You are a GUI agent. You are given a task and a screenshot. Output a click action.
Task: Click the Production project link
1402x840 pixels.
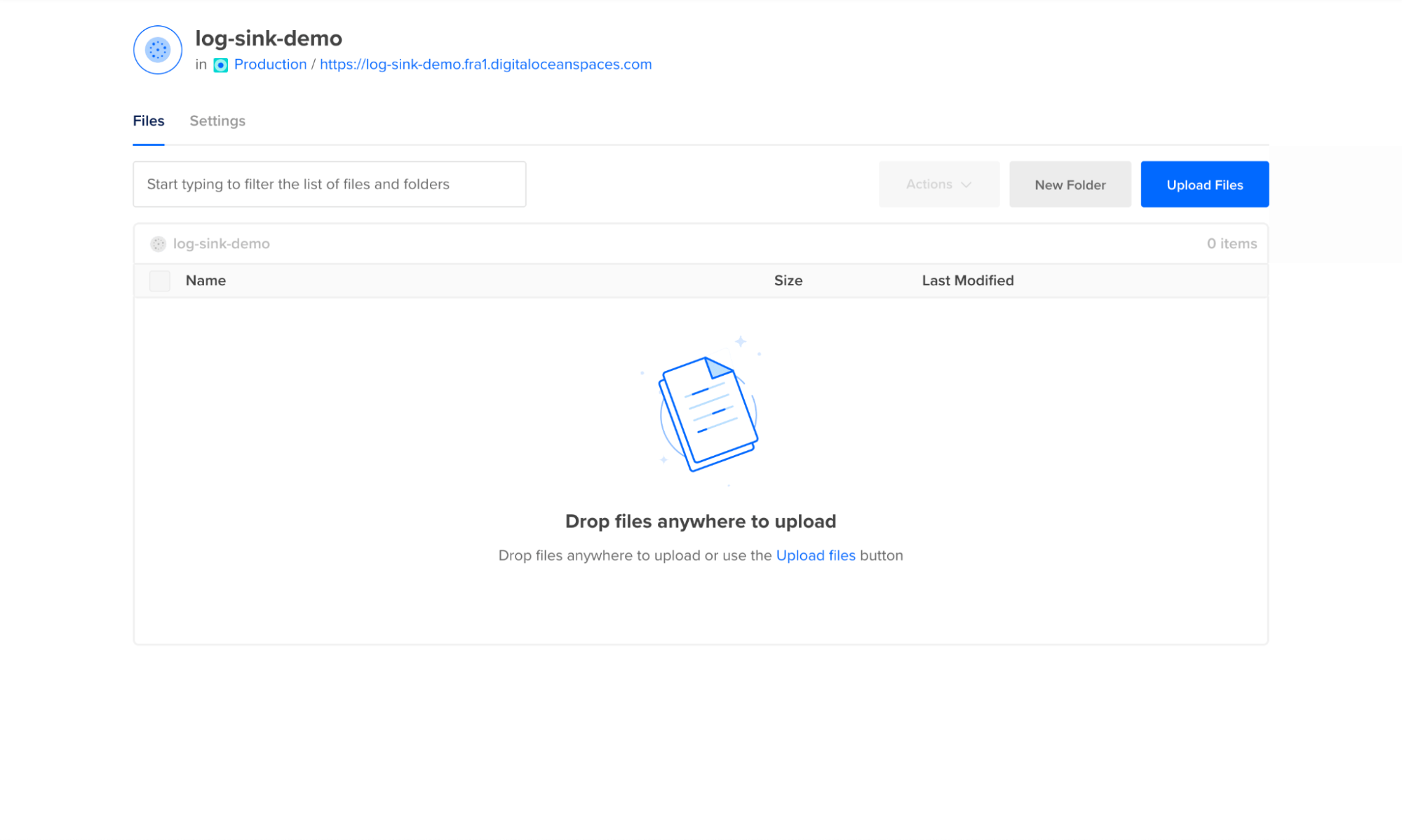[271, 64]
